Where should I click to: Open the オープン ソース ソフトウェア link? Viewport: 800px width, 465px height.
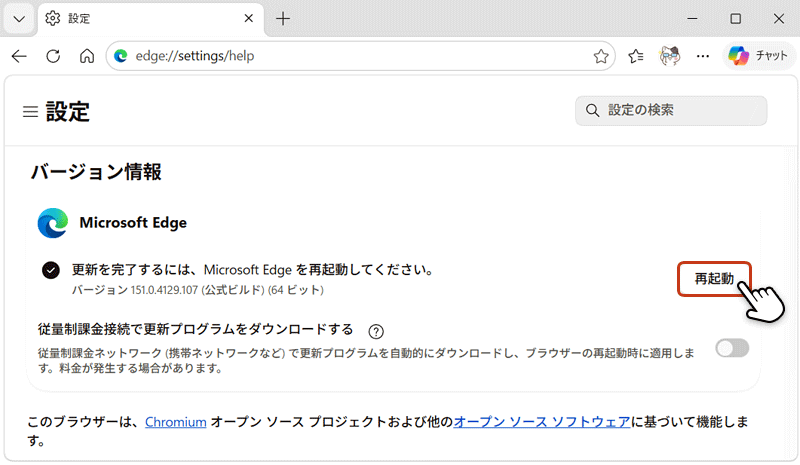tap(542, 422)
